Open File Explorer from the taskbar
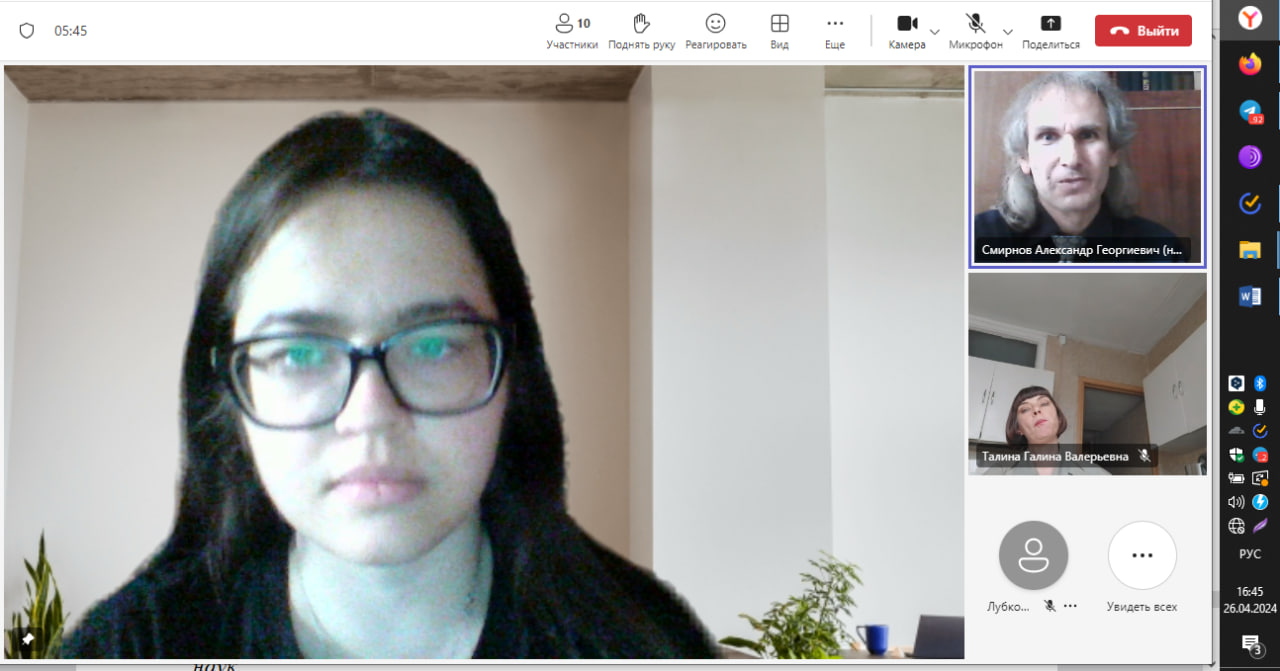 (1250, 250)
